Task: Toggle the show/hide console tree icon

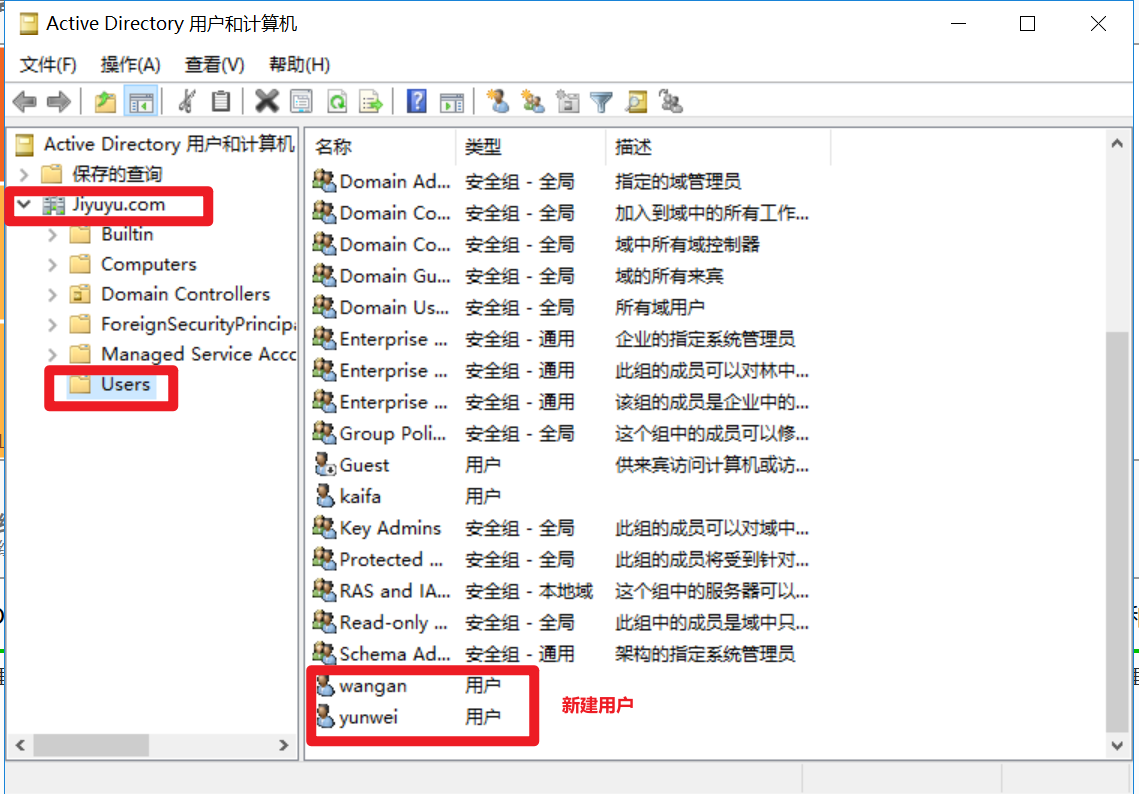Action: tap(141, 102)
